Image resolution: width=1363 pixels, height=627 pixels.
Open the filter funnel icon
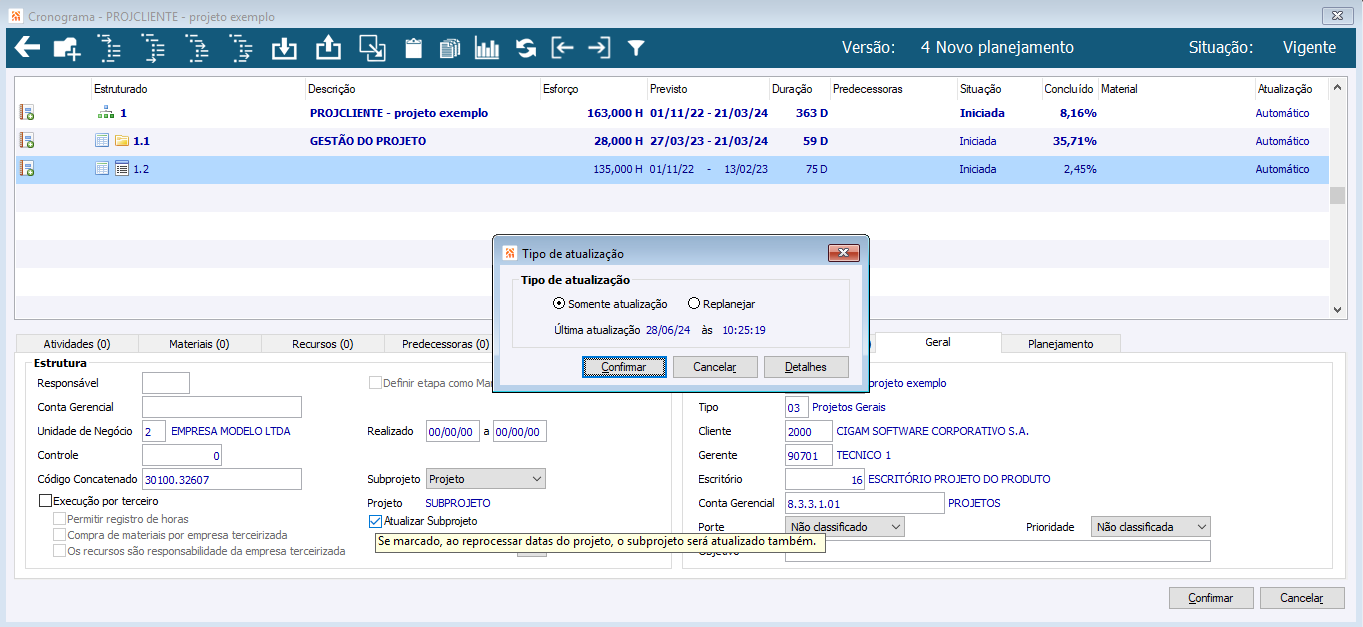(635, 47)
